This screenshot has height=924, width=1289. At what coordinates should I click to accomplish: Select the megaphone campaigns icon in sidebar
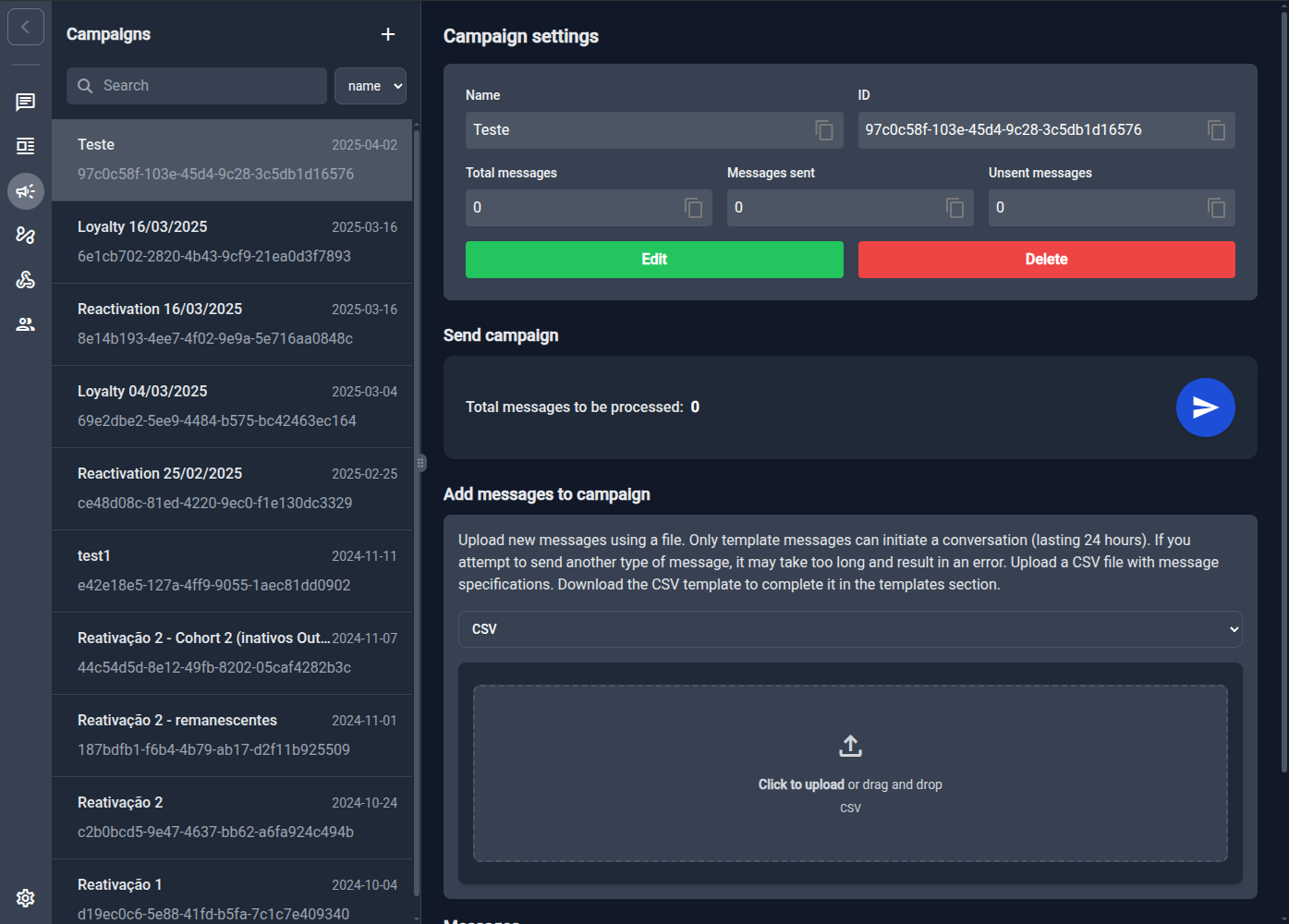click(x=25, y=191)
